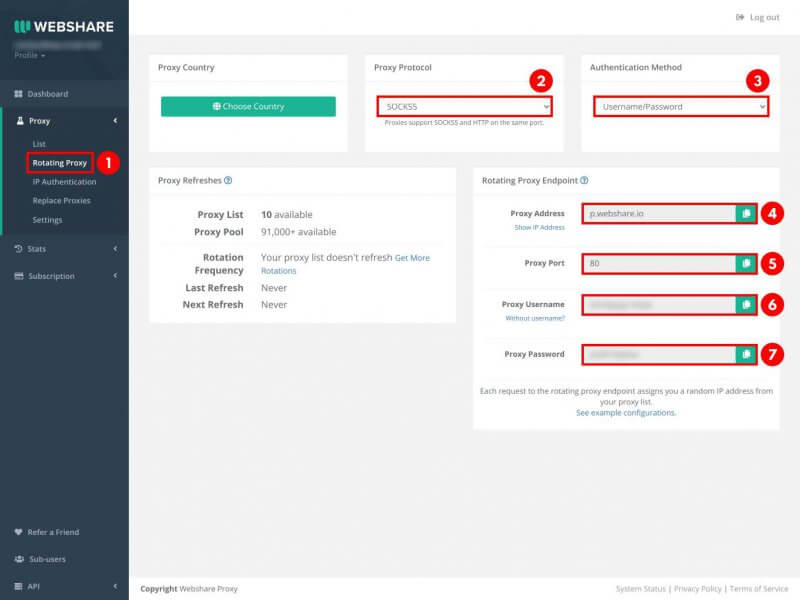Click the Proxy Address field p.webshare.io
This screenshot has width=800, height=600.
point(659,213)
